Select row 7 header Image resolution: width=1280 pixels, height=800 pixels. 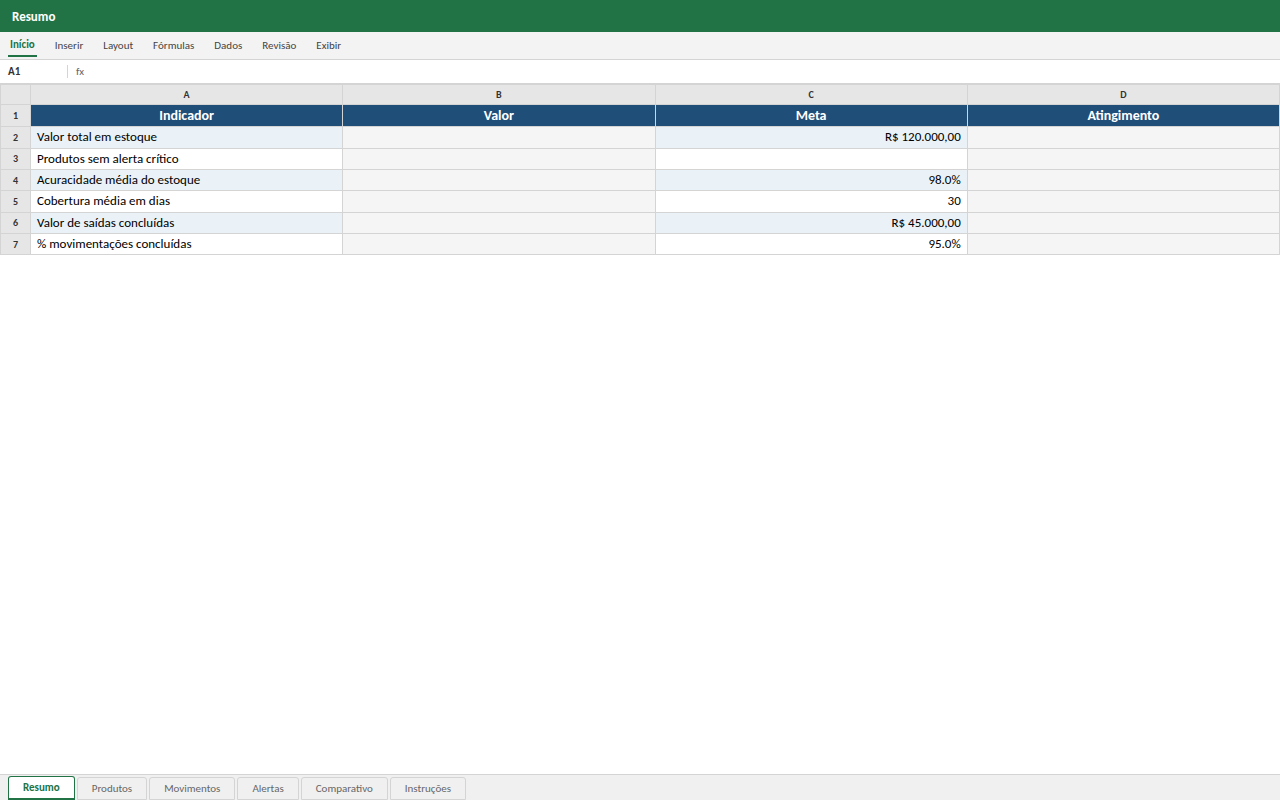point(15,244)
